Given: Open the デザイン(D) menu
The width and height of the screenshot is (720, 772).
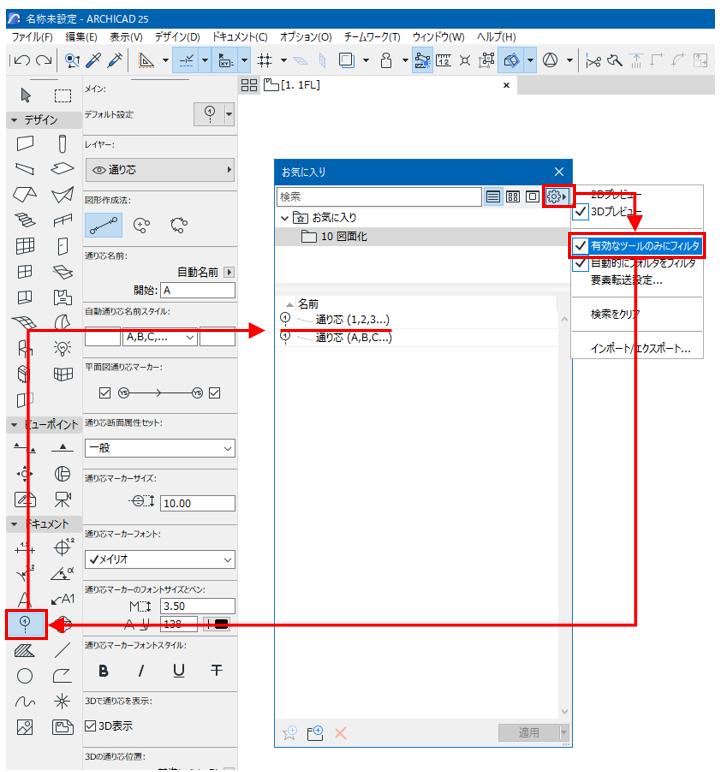Looking at the screenshot, I should (177, 37).
